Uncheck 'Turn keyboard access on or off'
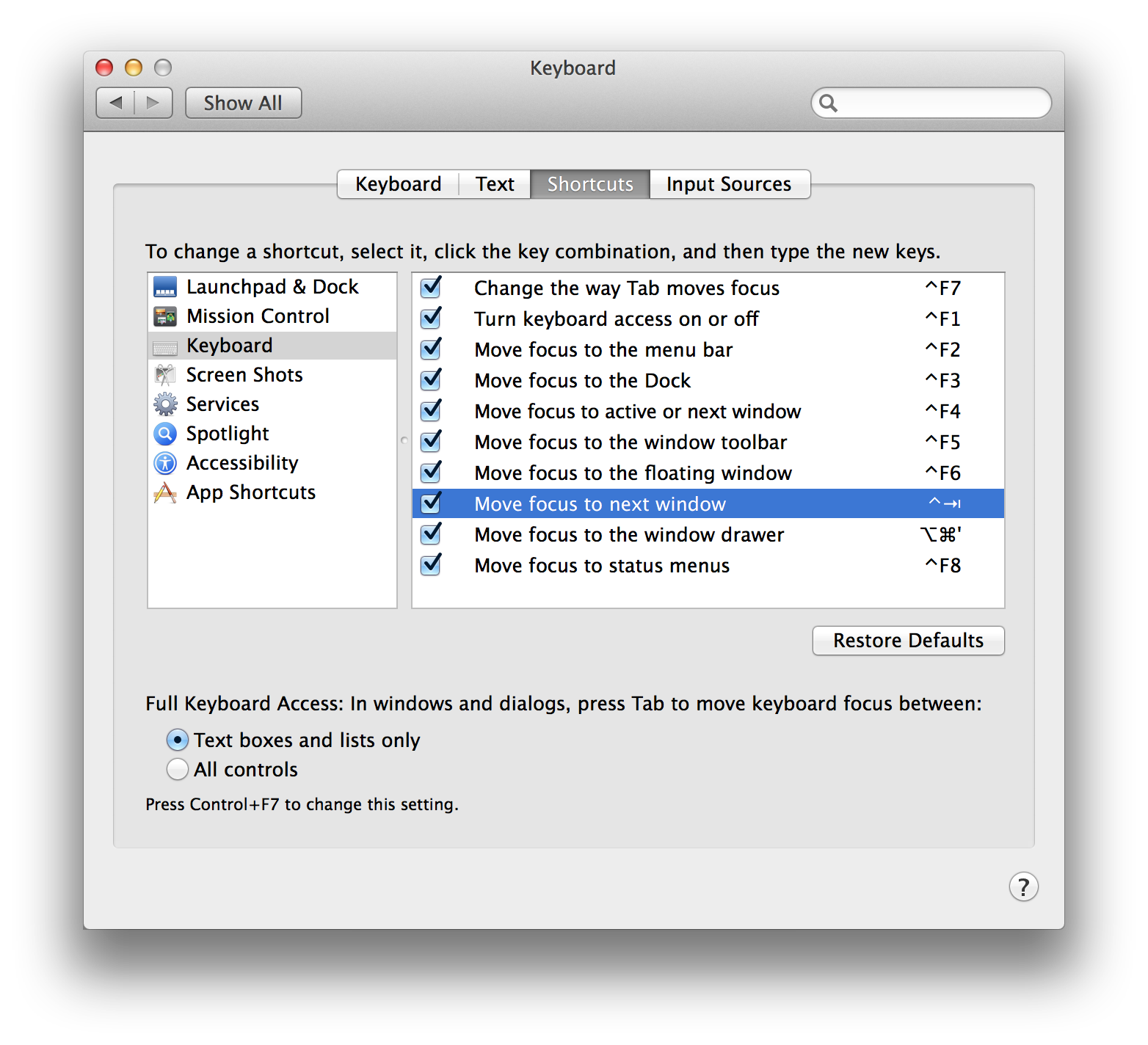The height and width of the screenshot is (1045, 1148). (432, 318)
